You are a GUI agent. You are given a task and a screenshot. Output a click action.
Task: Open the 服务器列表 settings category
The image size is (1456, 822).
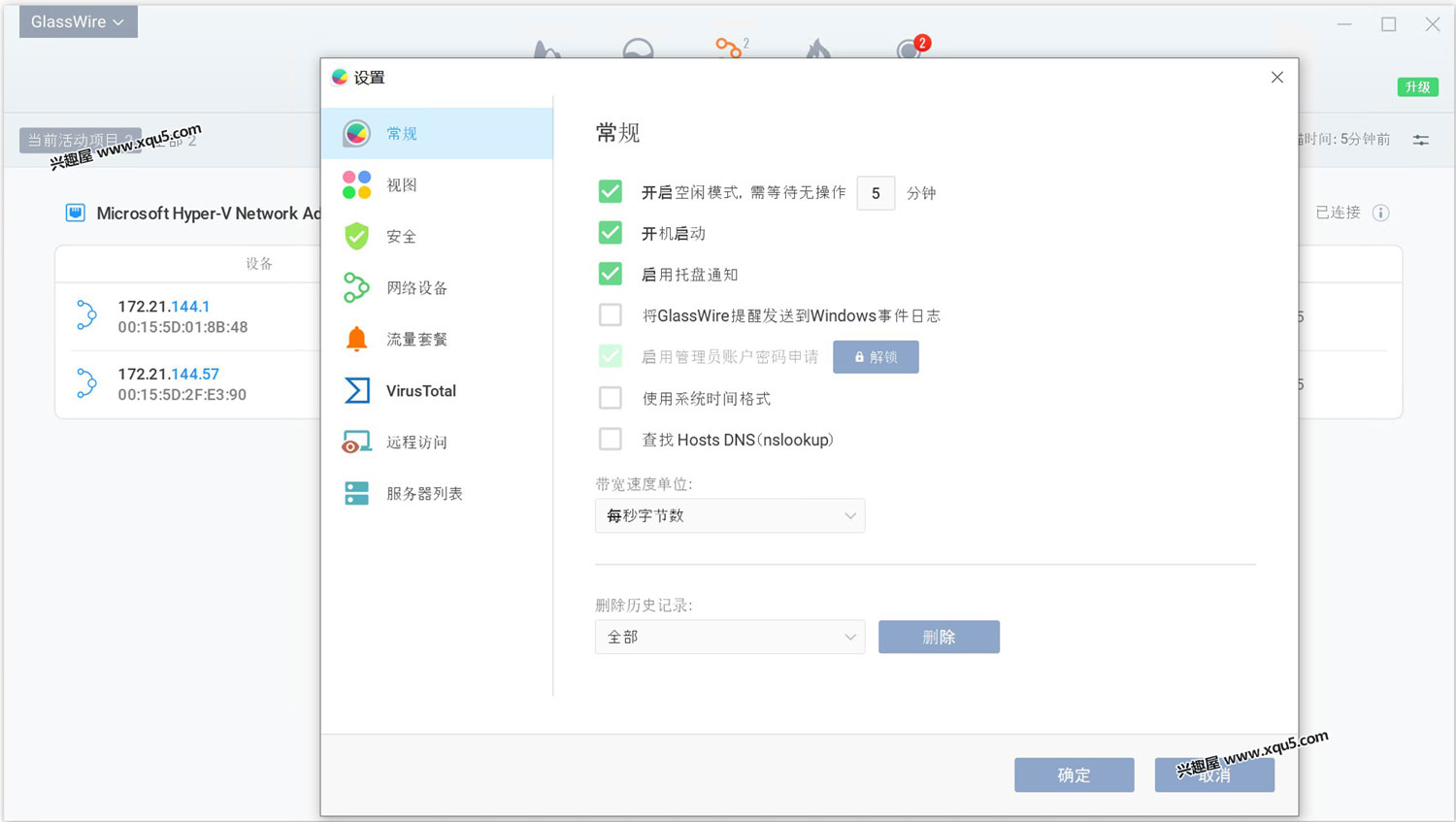click(x=438, y=493)
